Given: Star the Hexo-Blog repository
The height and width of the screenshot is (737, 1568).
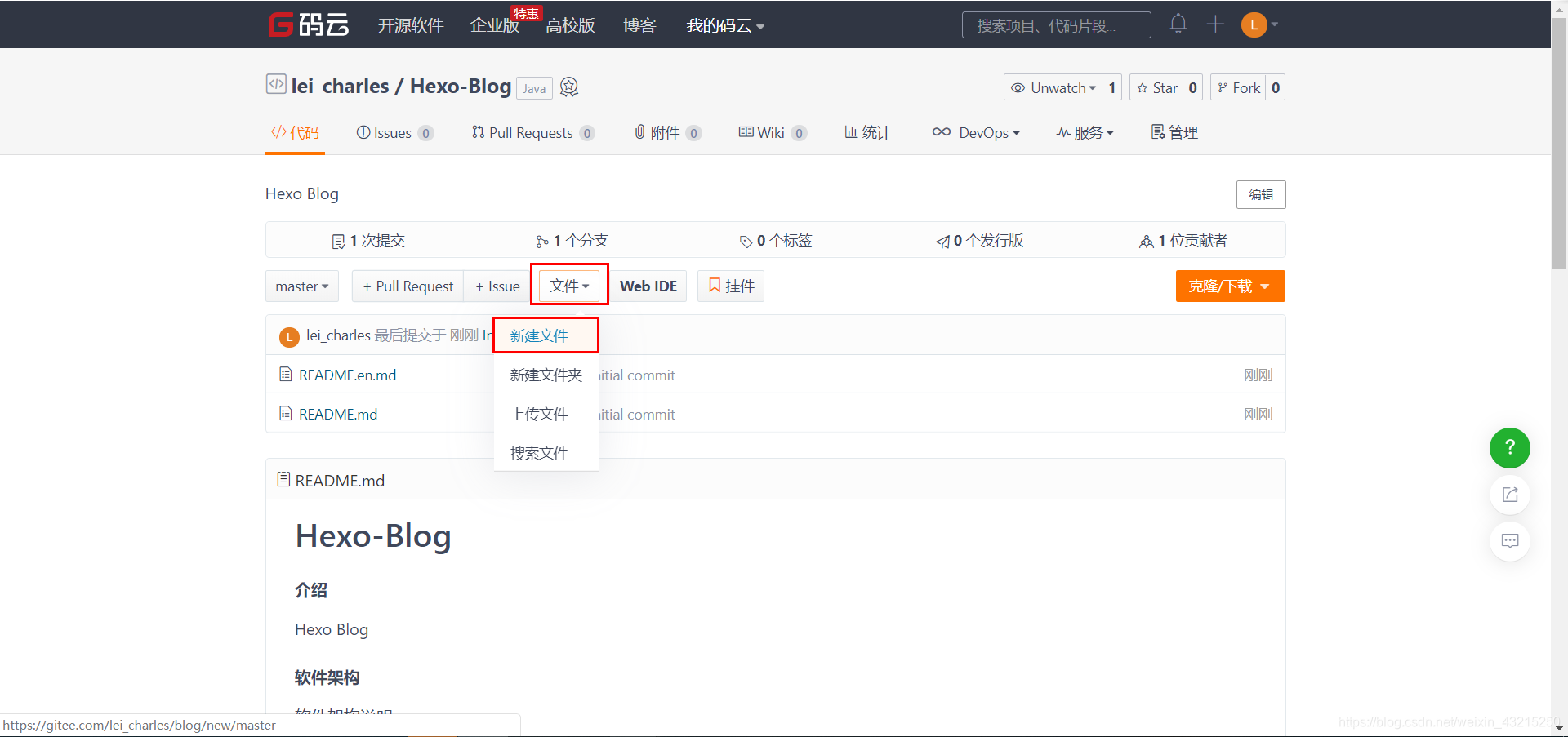Looking at the screenshot, I should click(1157, 87).
